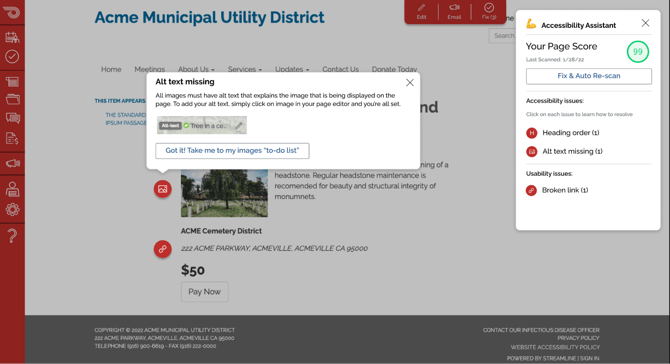Open the person profile sidebar icon
This screenshot has width=670, height=364.
pyautogui.click(x=12, y=189)
